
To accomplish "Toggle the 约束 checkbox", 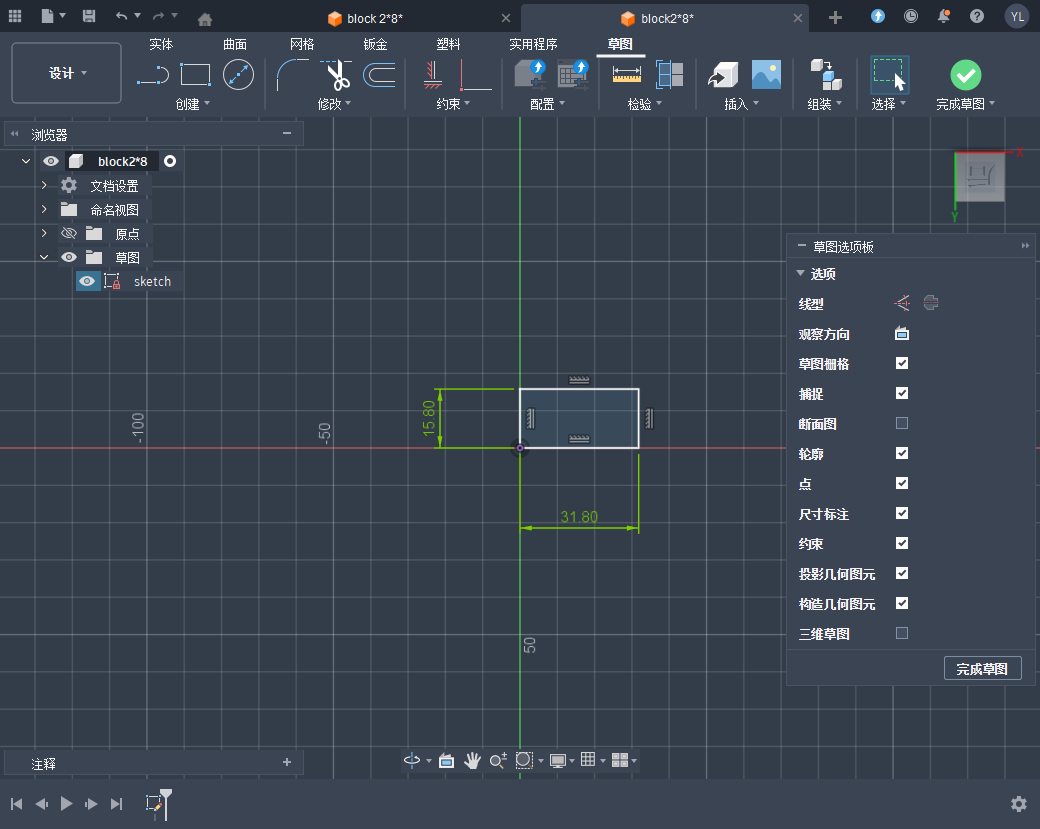I will tap(902, 543).
